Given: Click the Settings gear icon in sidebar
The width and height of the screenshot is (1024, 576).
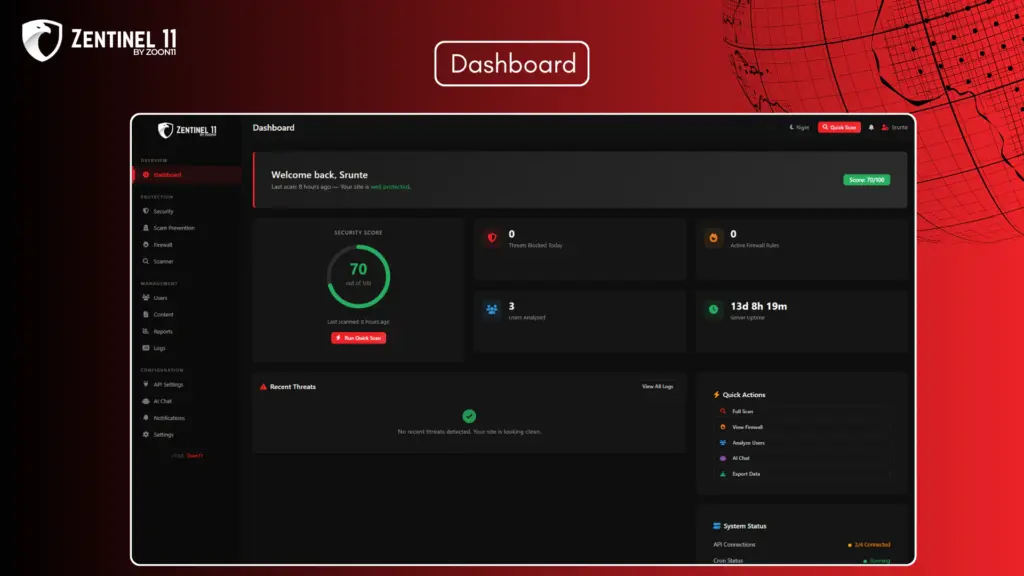Looking at the screenshot, I should [x=146, y=435].
